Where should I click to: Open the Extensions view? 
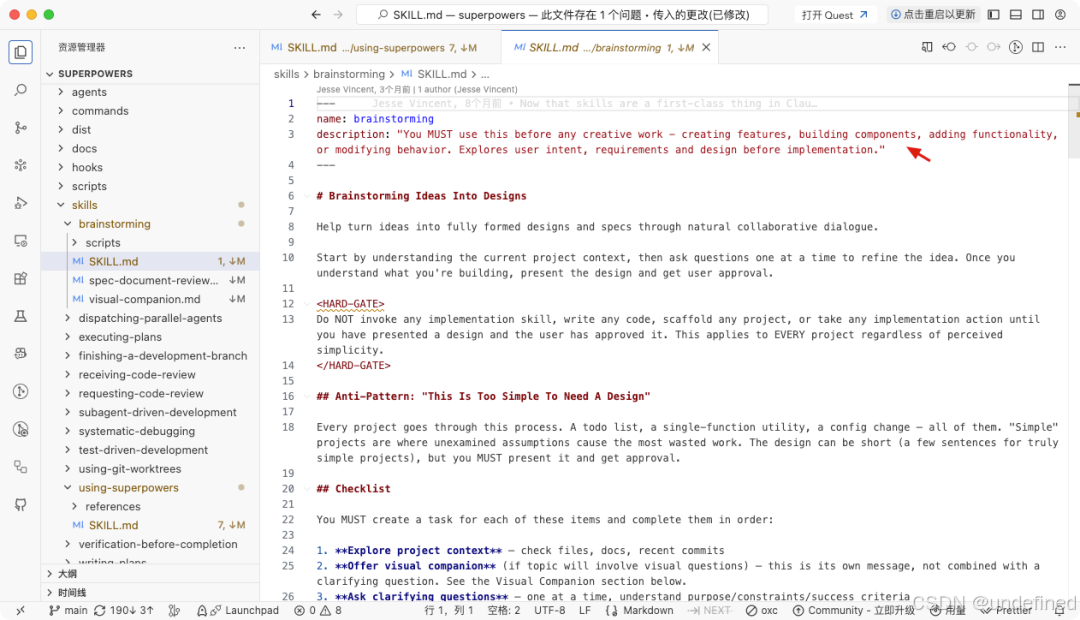tap(21, 278)
